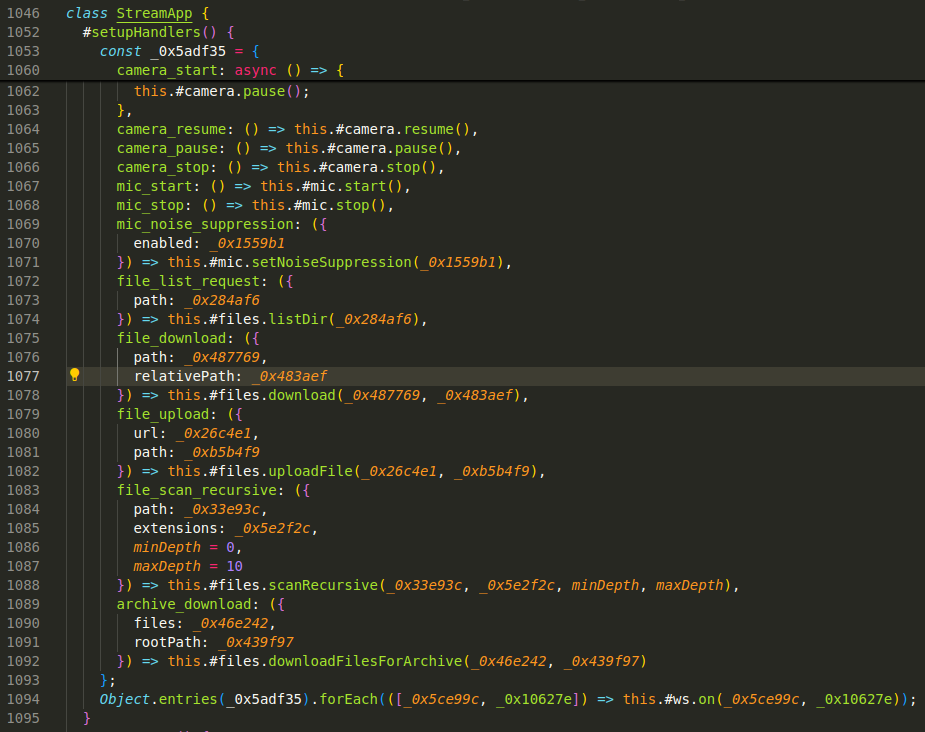
Task: Click the mic_noise_suppression key
Action: (207, 224)
